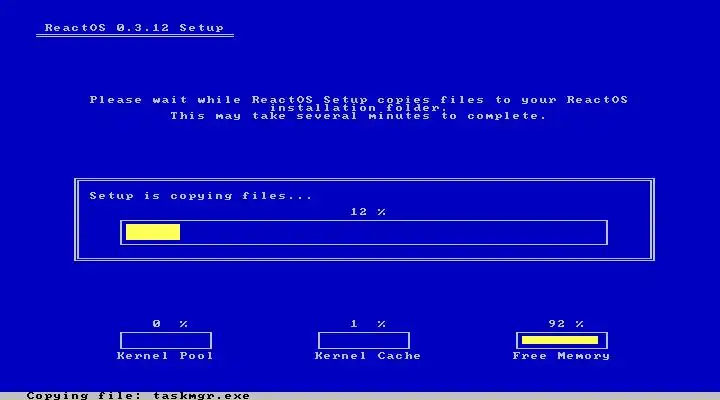This screenshot has height=400, width=720.
Task: Click the Free Memory label
Action: coord(561,356)
